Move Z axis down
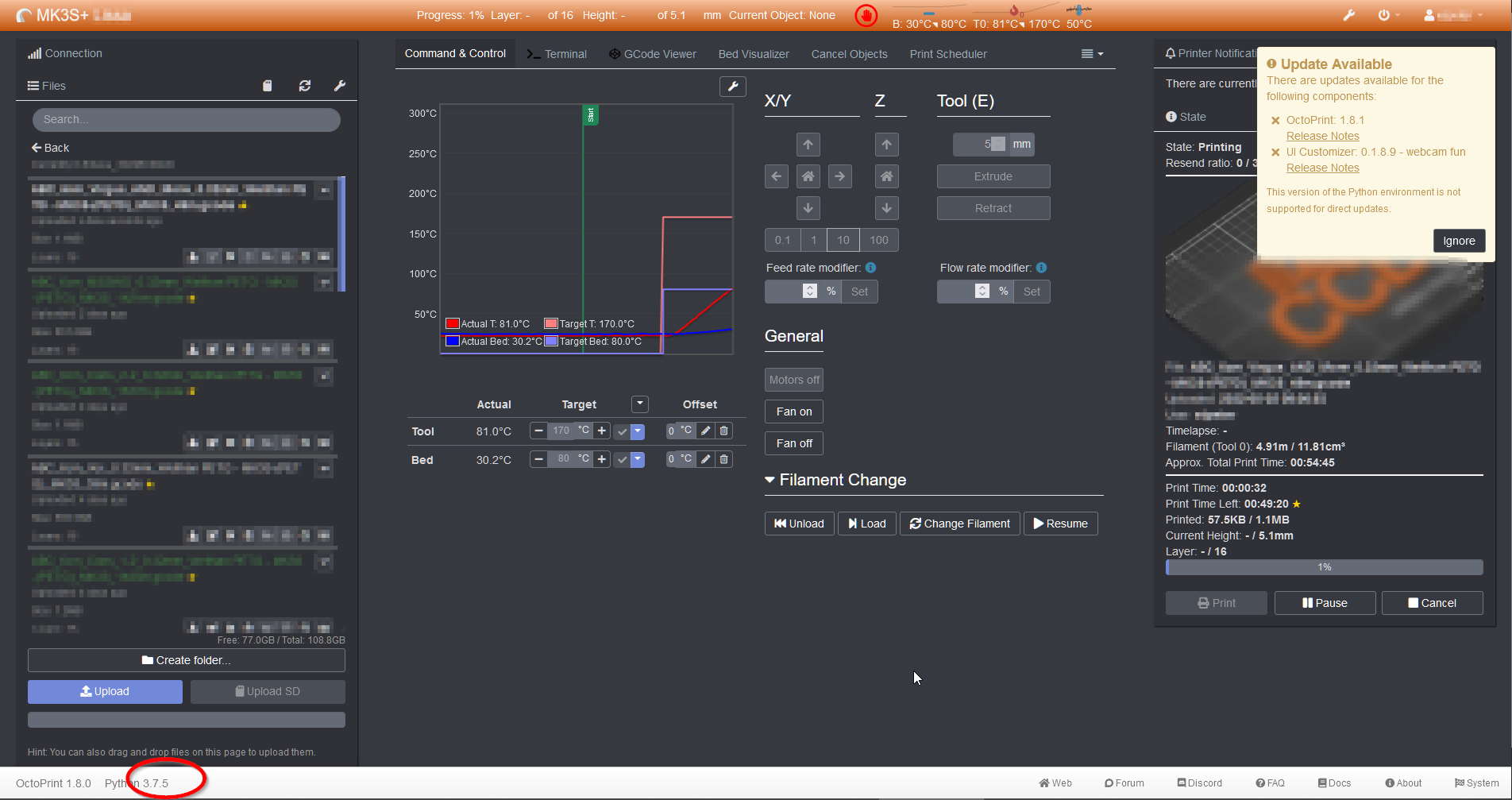This screenshot has height=800, width=1512. [886, 208]
